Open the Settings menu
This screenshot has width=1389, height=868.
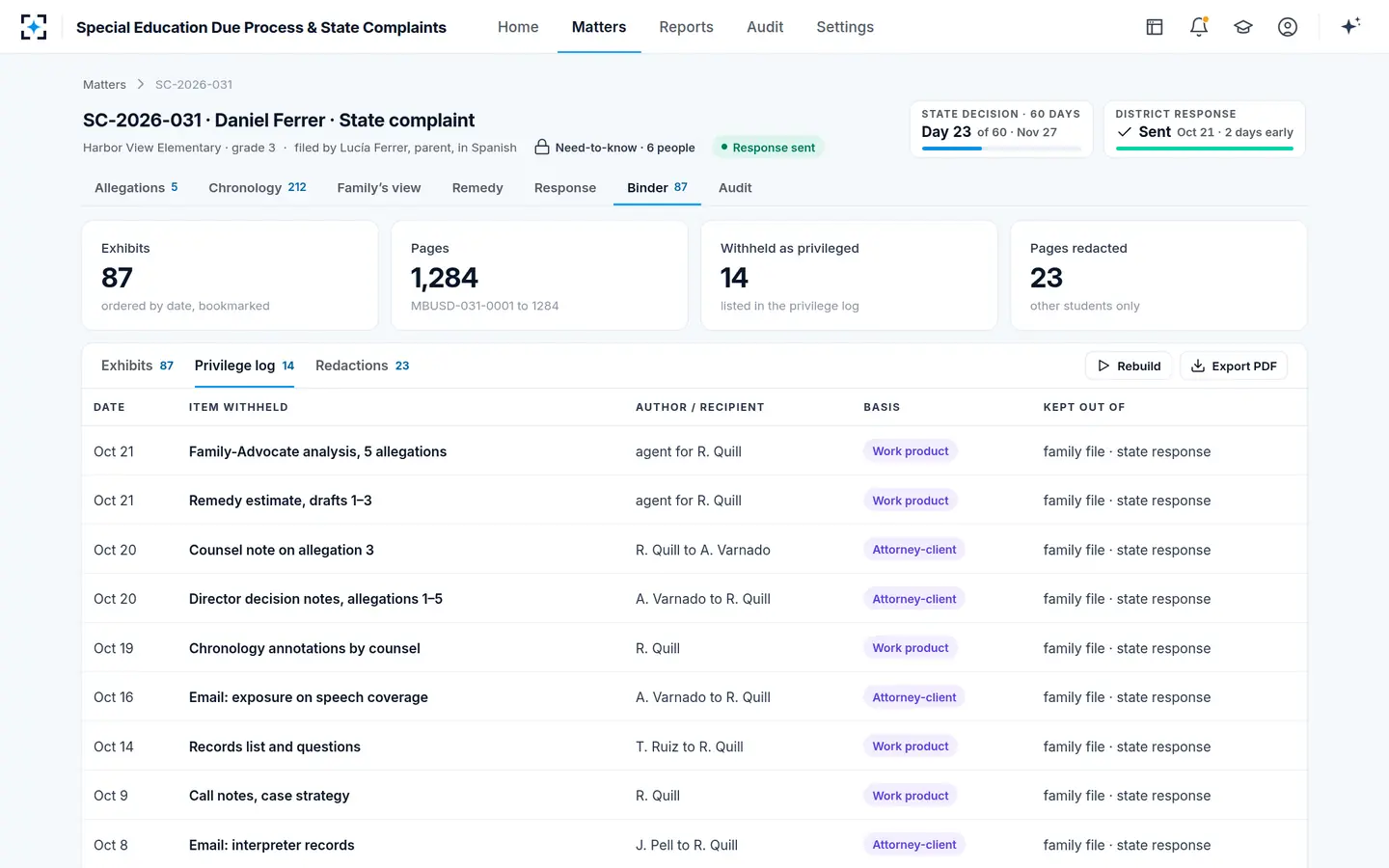(x=845, y=27)
